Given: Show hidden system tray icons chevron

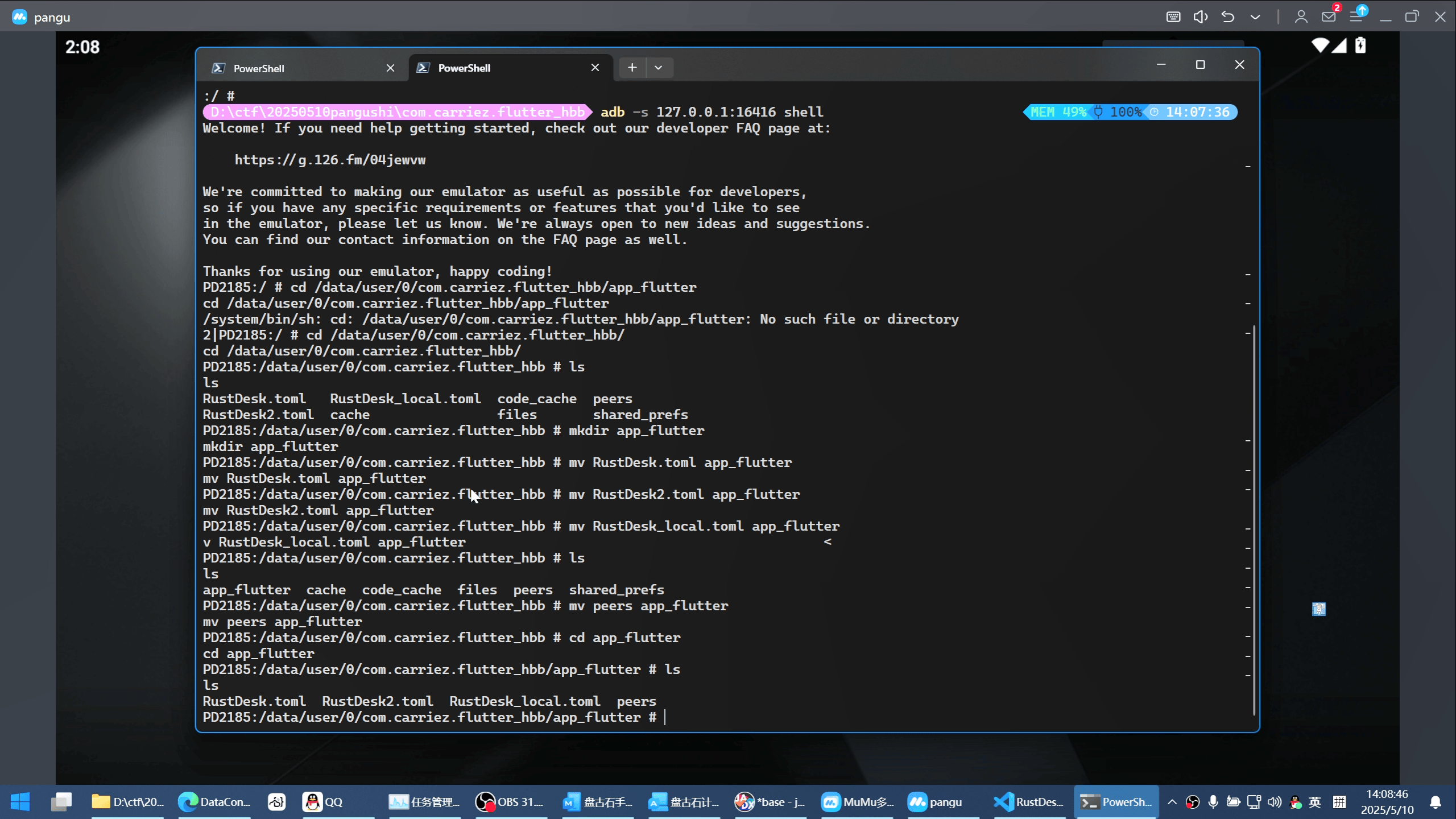Looking at the screenshot, I should point(1172,802).
